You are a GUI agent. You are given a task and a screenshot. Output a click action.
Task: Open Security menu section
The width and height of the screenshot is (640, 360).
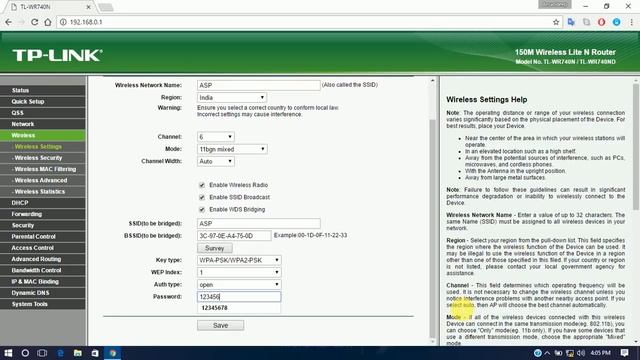pyautogui.click(x=43, y=225)
